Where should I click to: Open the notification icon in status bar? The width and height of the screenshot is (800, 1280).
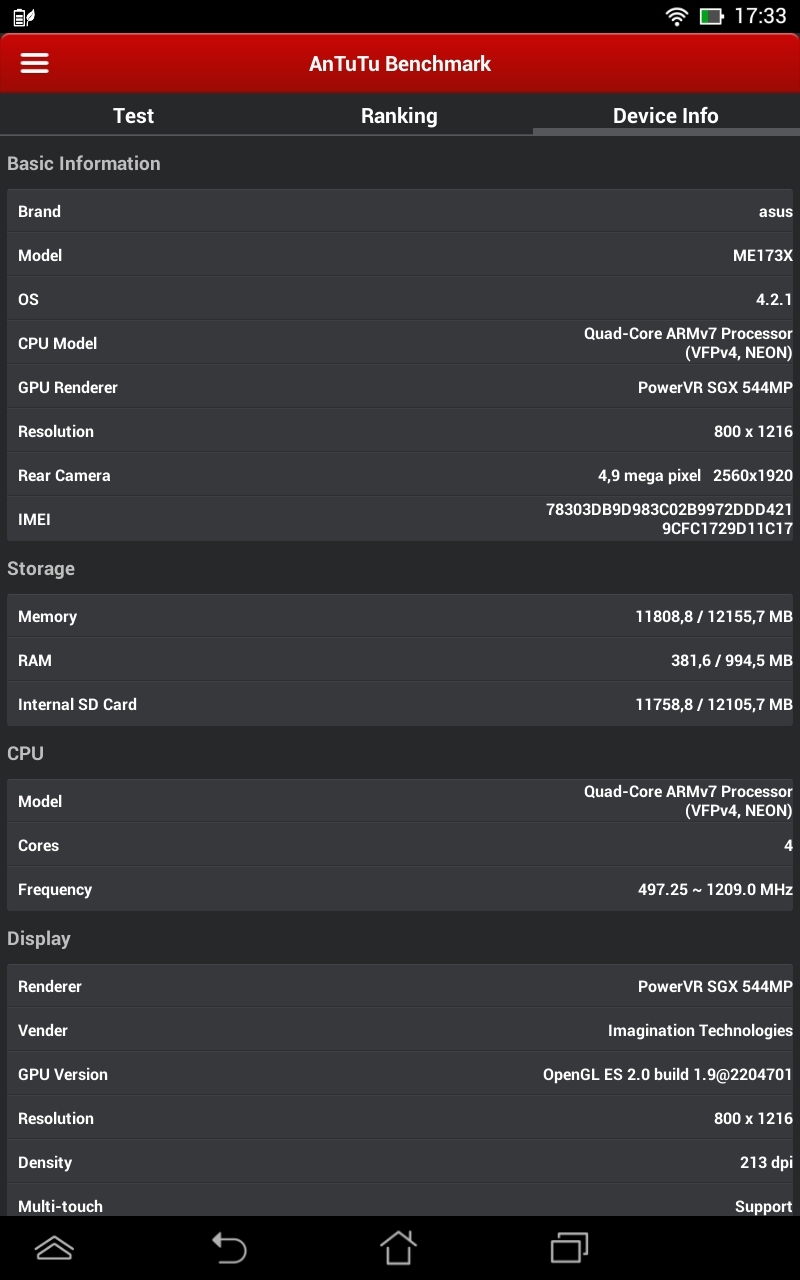[24, 16]
